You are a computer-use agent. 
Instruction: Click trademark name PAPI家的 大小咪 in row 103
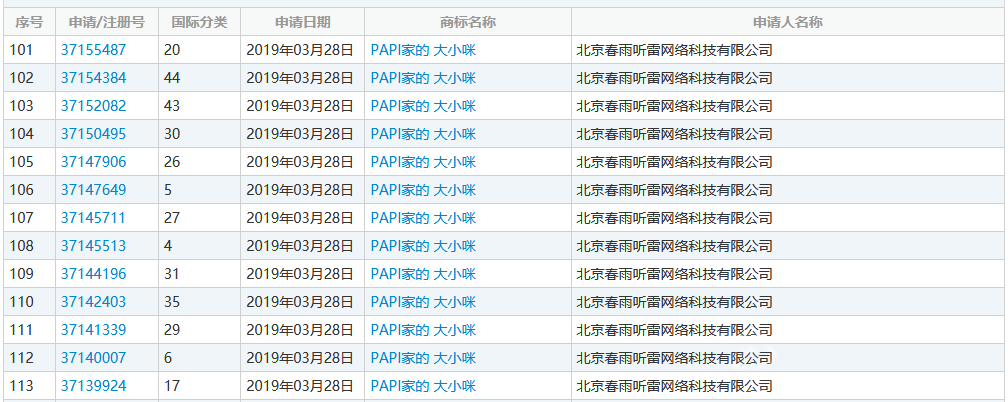(x=423, y=106)
